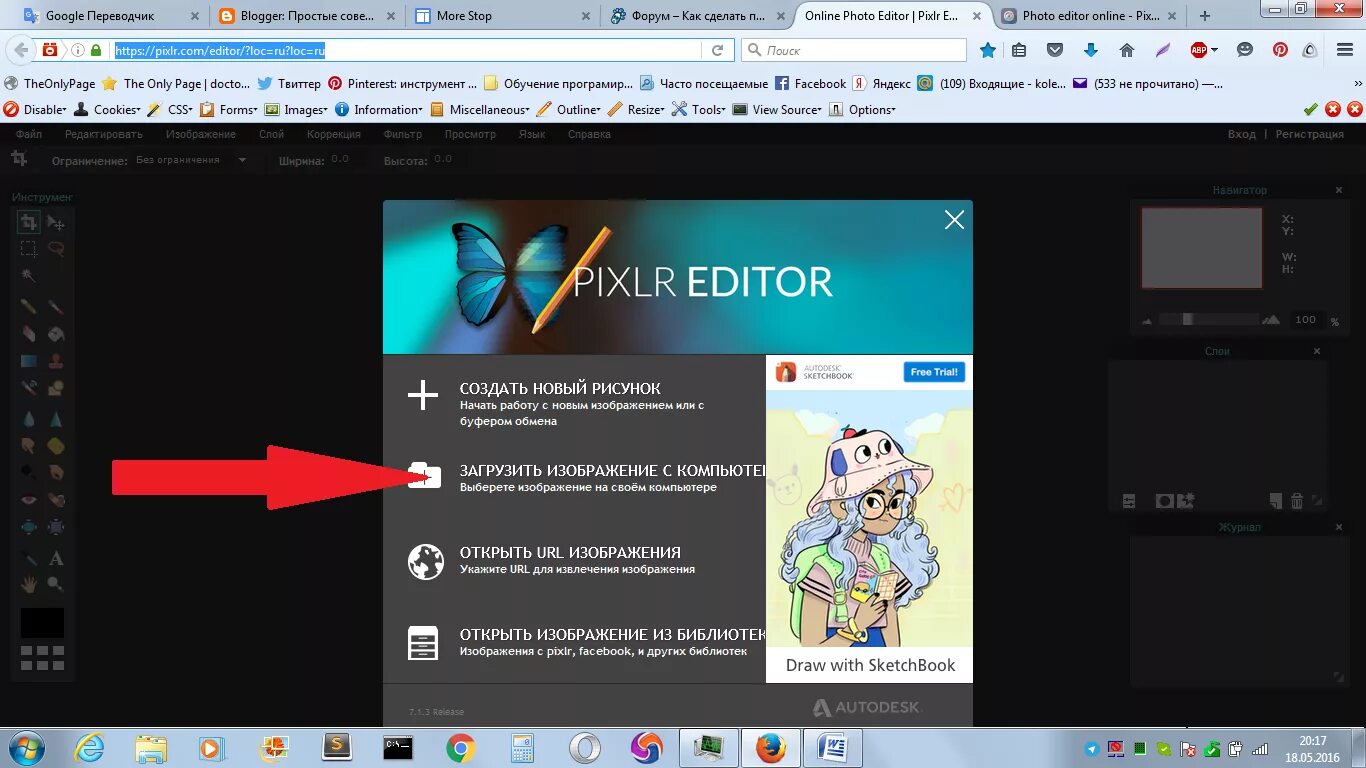
Task: Click the Pinterest toolbar icon
Action: (1280, 50)
